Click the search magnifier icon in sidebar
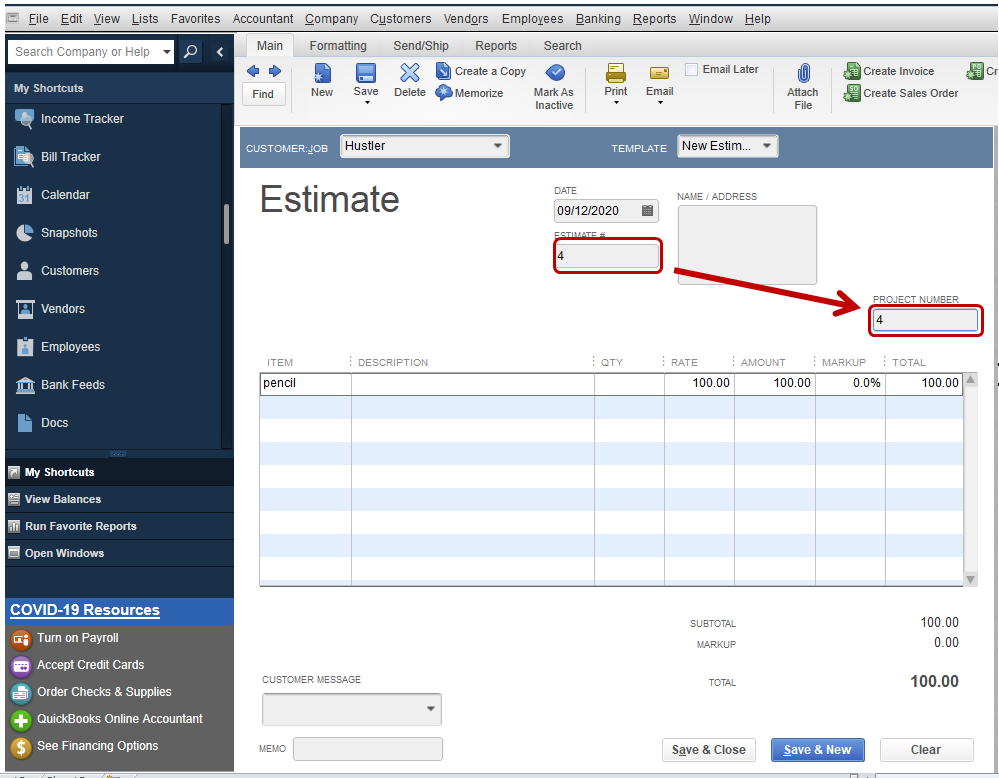Screen dimensions: 999x778 [x=190, y=52]
